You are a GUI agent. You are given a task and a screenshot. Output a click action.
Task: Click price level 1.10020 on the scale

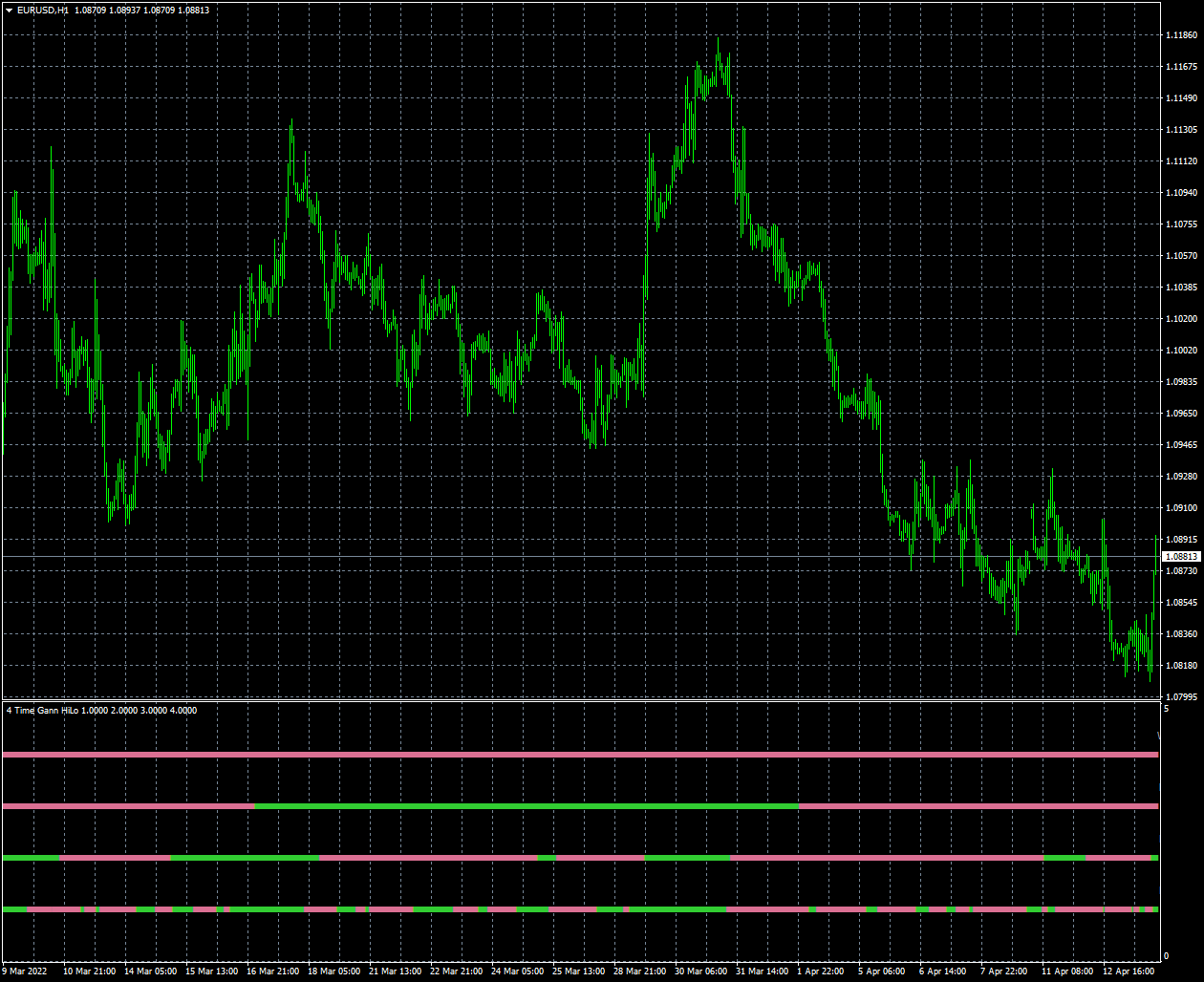pos(1181,351)
